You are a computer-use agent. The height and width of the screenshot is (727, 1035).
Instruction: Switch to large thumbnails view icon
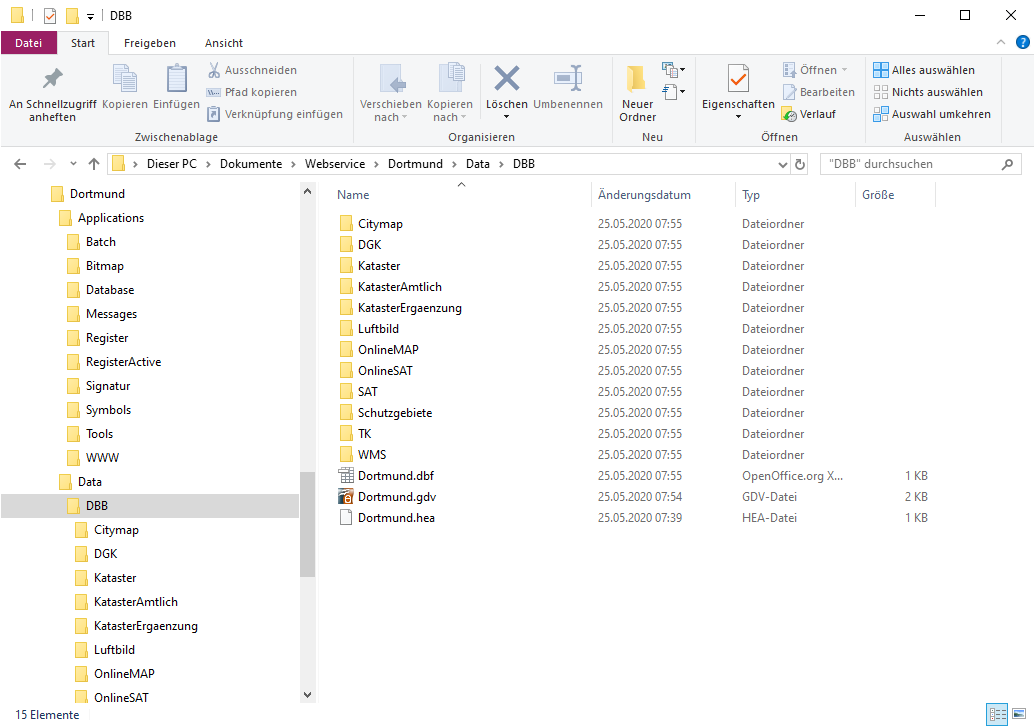click(1018, 714)
